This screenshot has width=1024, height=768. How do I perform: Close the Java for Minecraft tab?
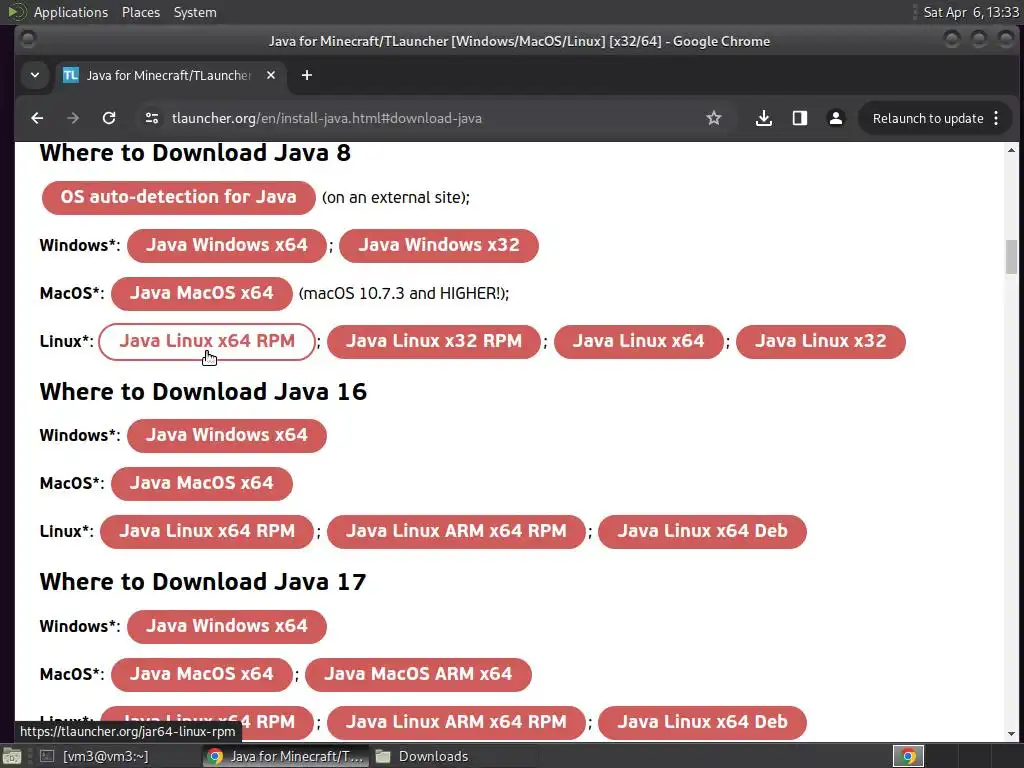271,76
